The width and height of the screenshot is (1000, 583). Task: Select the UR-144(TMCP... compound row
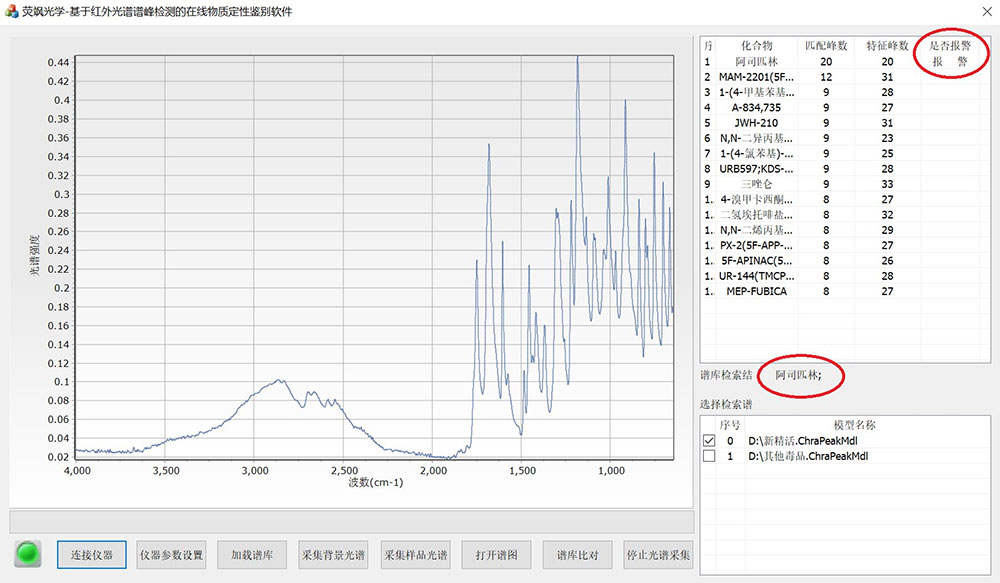[x=845, y=276]
